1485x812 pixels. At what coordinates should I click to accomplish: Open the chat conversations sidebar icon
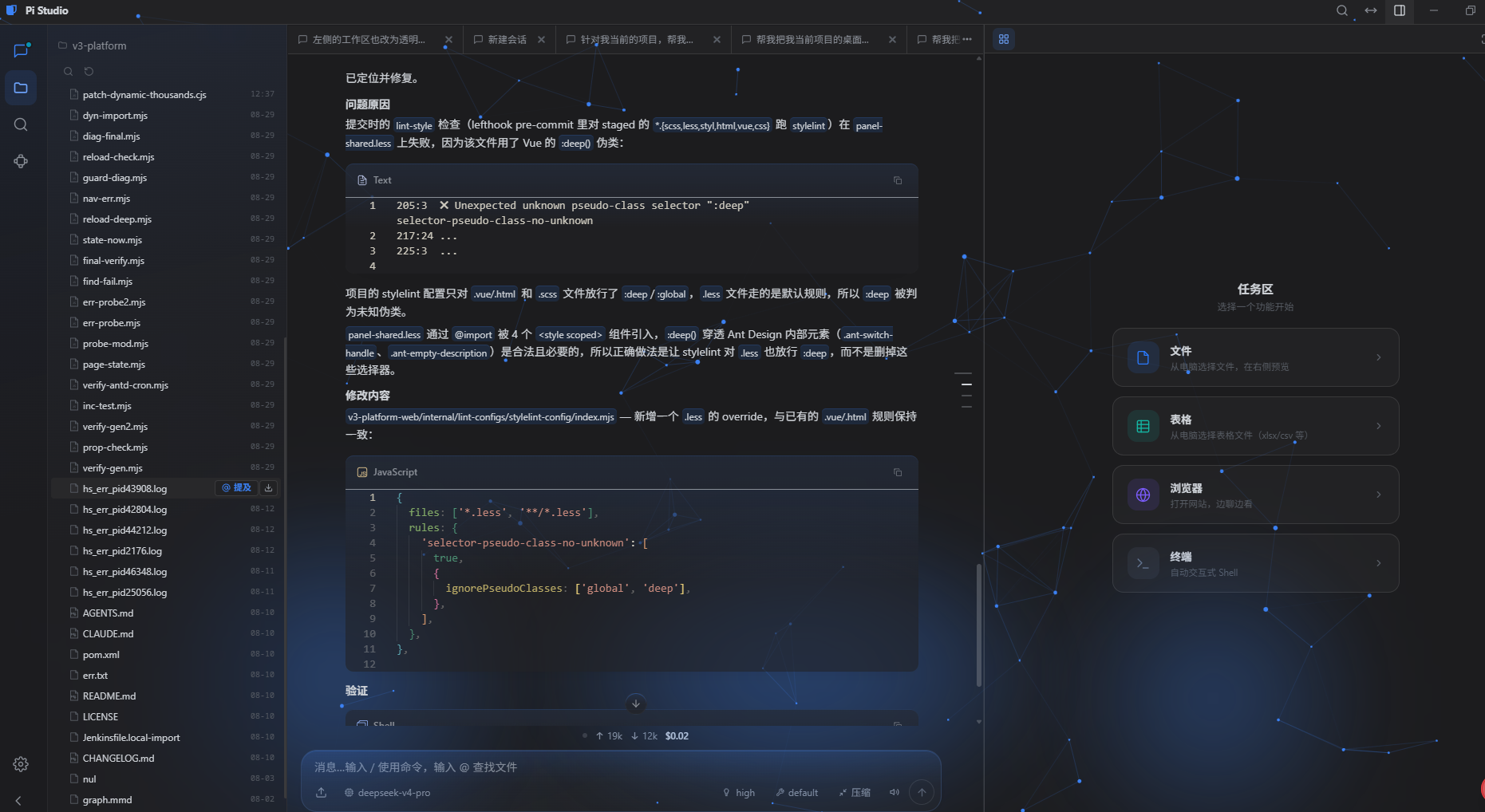(21, 50)
